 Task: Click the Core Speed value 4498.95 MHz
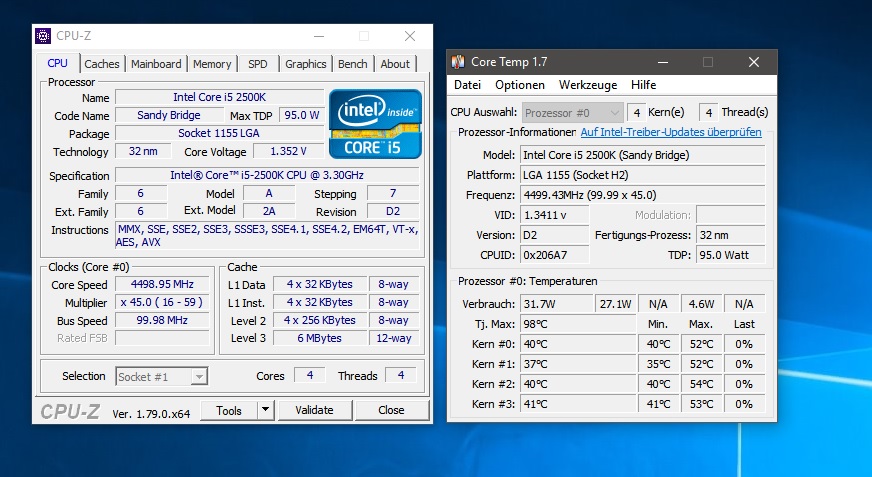coord(162,285)
